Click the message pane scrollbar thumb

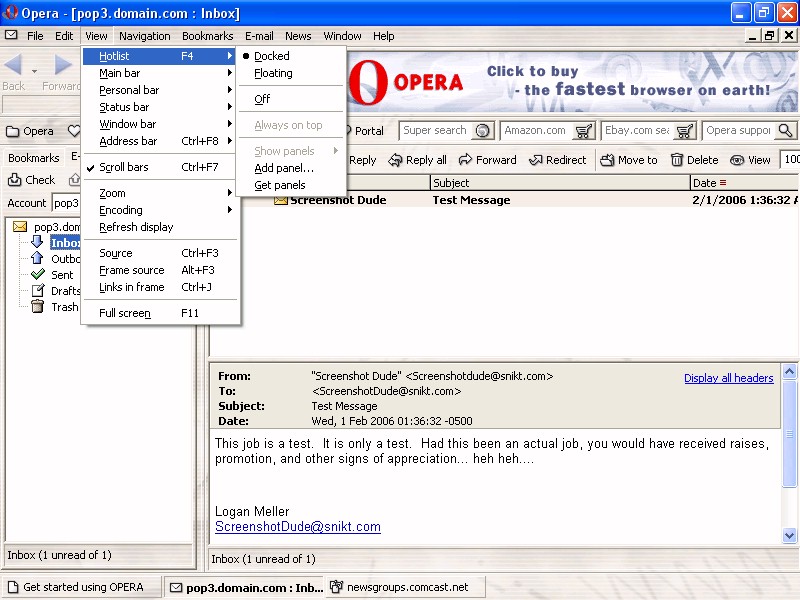point(789,434)
